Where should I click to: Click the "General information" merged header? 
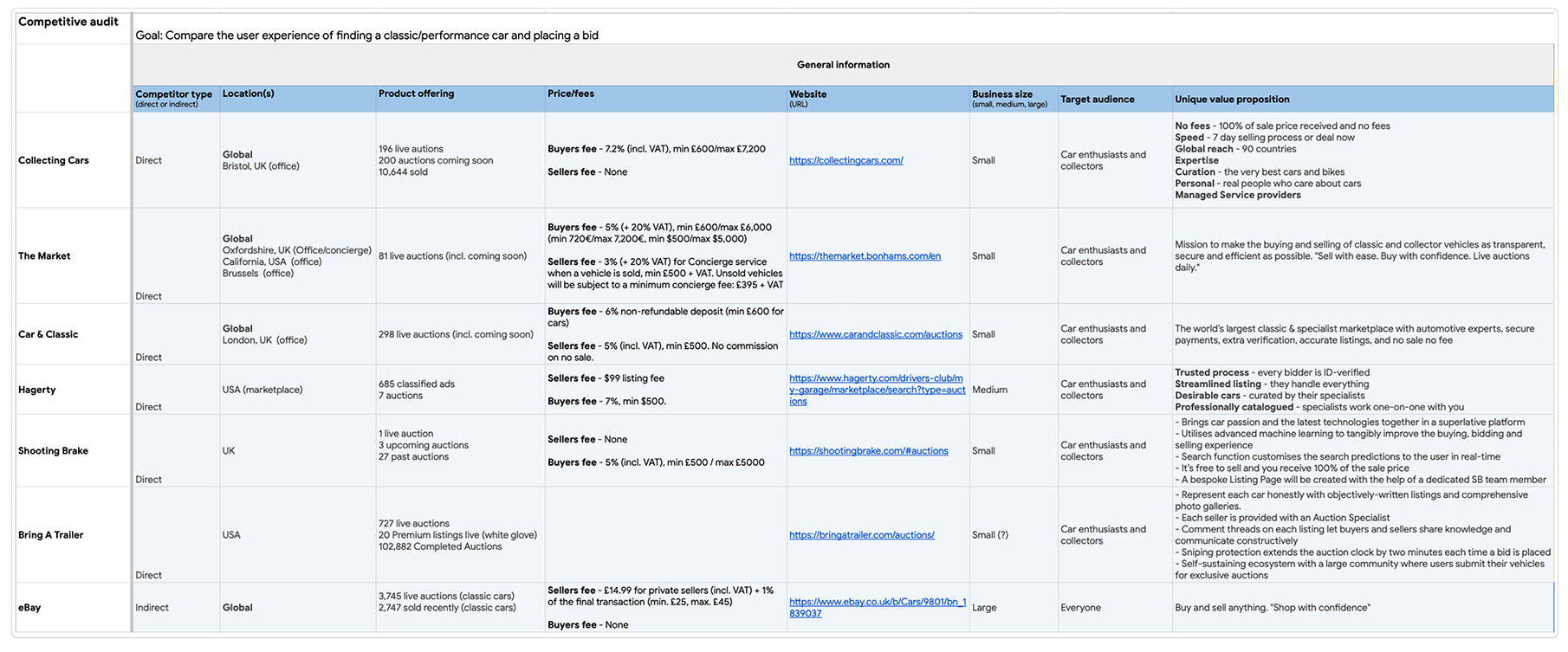coord(843,65)
